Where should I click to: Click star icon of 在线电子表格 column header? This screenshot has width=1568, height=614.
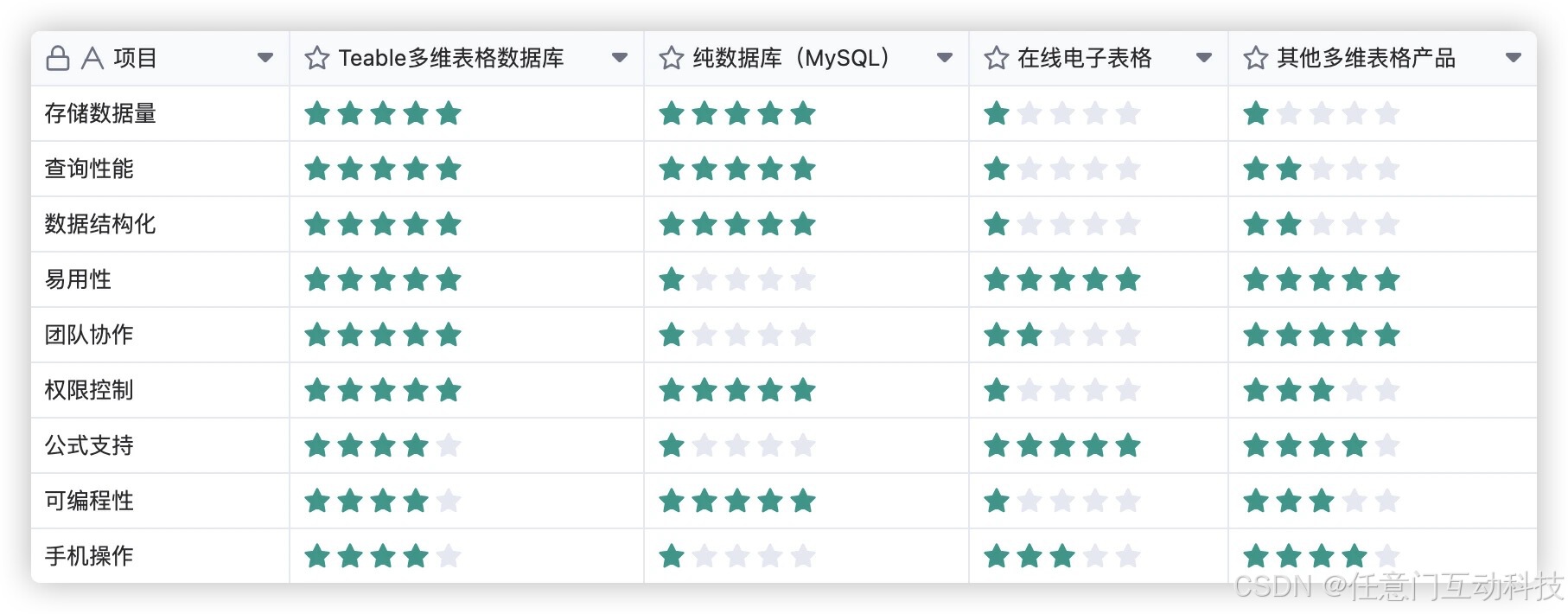(x=997, y=58)
